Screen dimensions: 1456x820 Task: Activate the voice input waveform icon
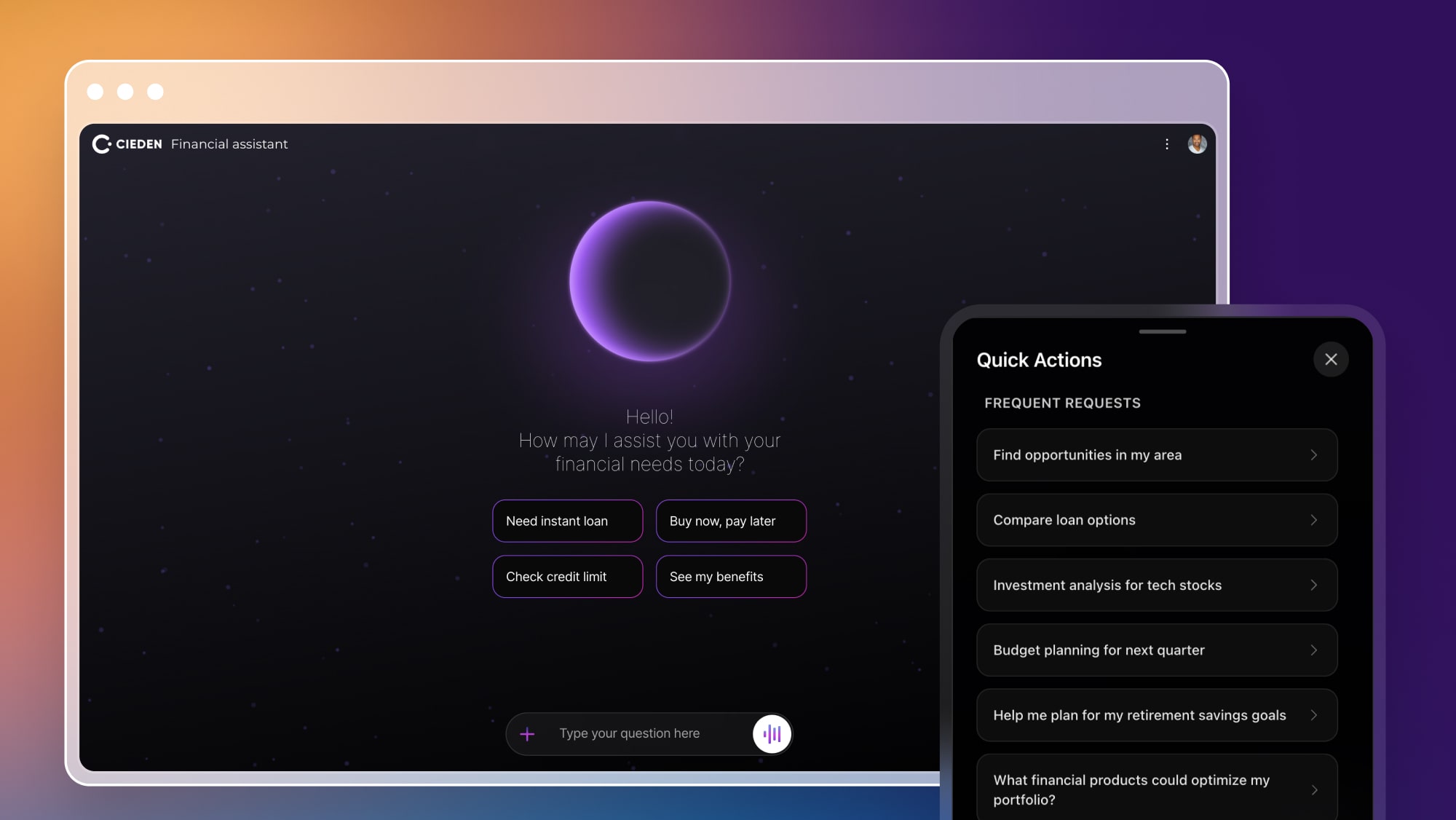(x=772, y=734)
